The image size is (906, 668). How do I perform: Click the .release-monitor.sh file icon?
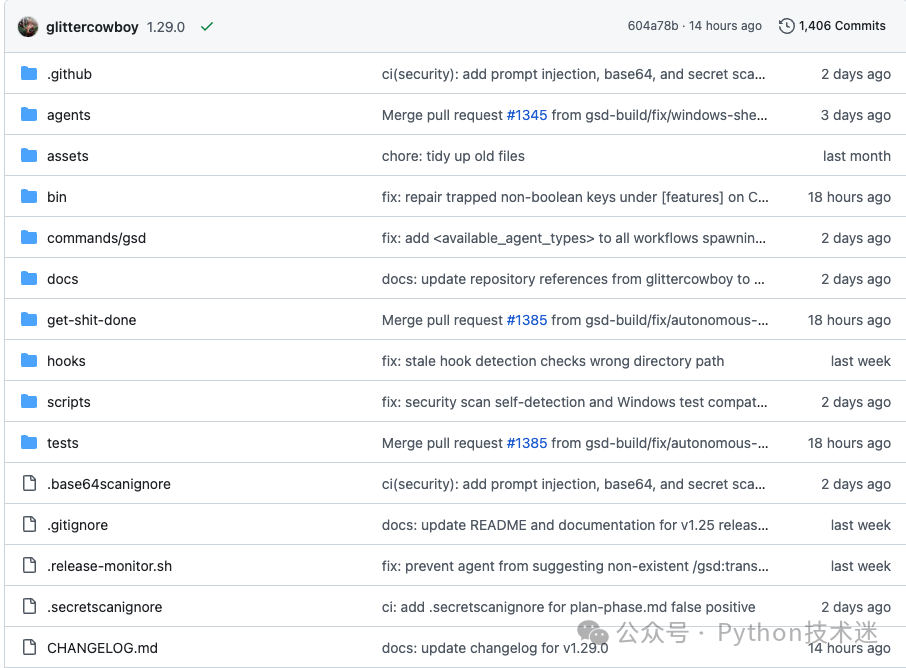coord(29,565)
